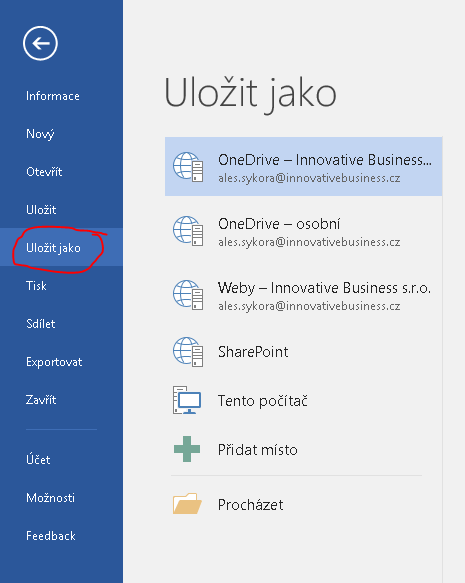
Task: Open the Účet page
Action: (38, 460)
